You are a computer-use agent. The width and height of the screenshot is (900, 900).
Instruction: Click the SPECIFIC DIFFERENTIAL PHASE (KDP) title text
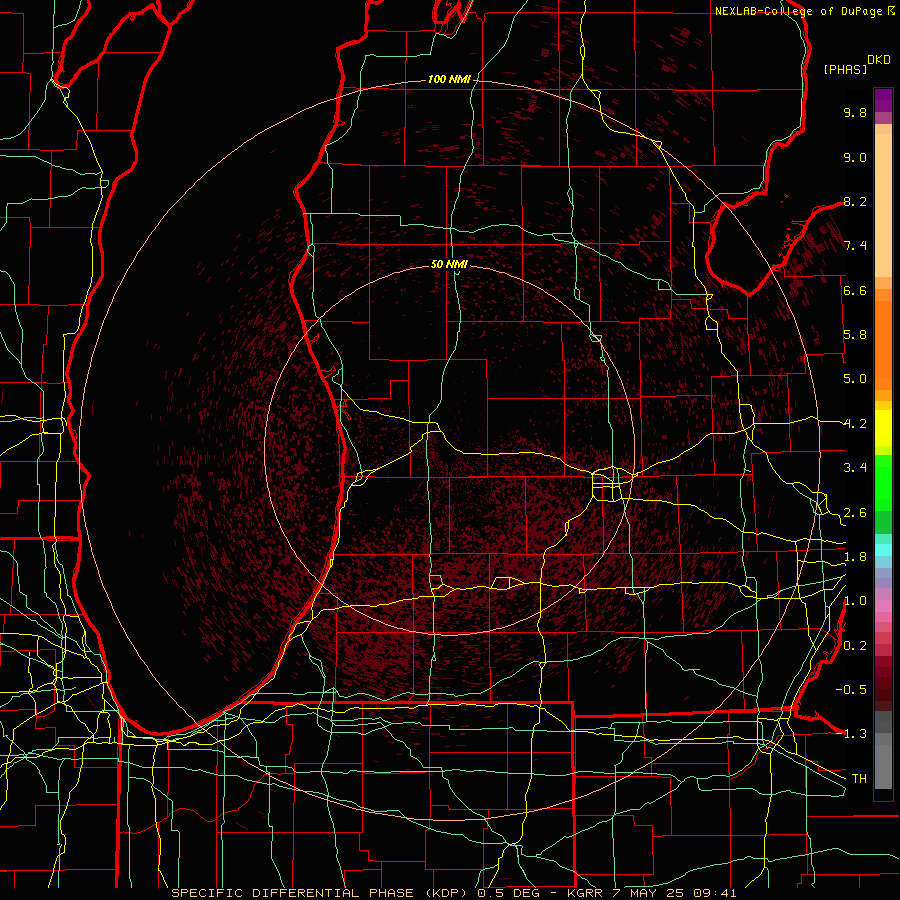coord(324,893)
